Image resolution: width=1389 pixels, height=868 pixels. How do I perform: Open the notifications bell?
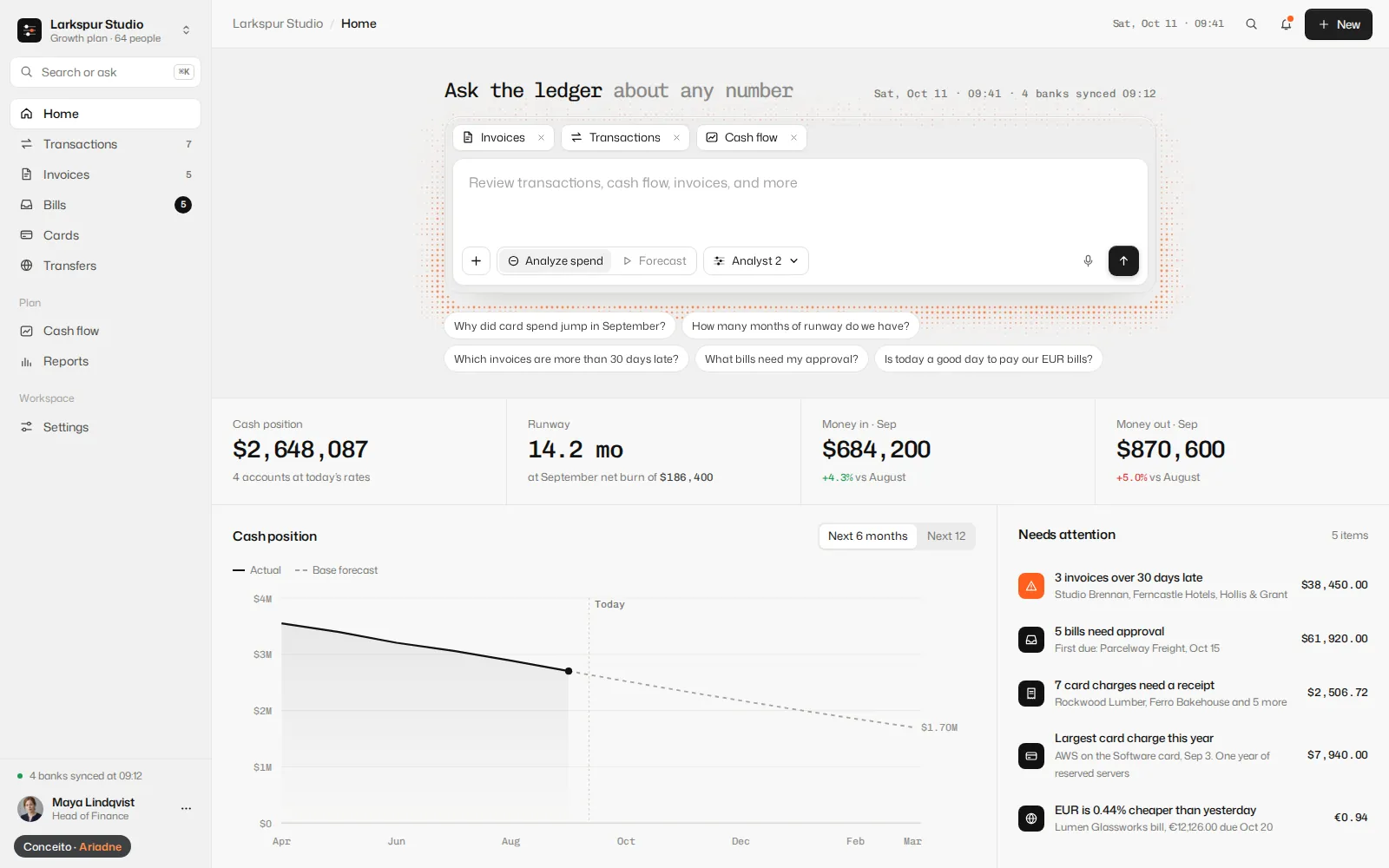click(1286, 24)
